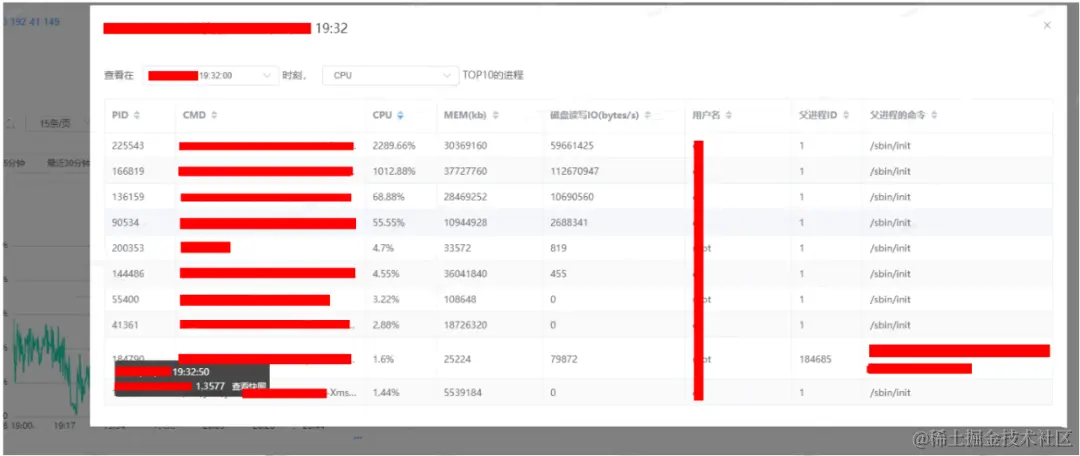Screen dimensions: 1080x456
Task: Click the 19:17 label on background chart axis
Action: tap(65, 426)
